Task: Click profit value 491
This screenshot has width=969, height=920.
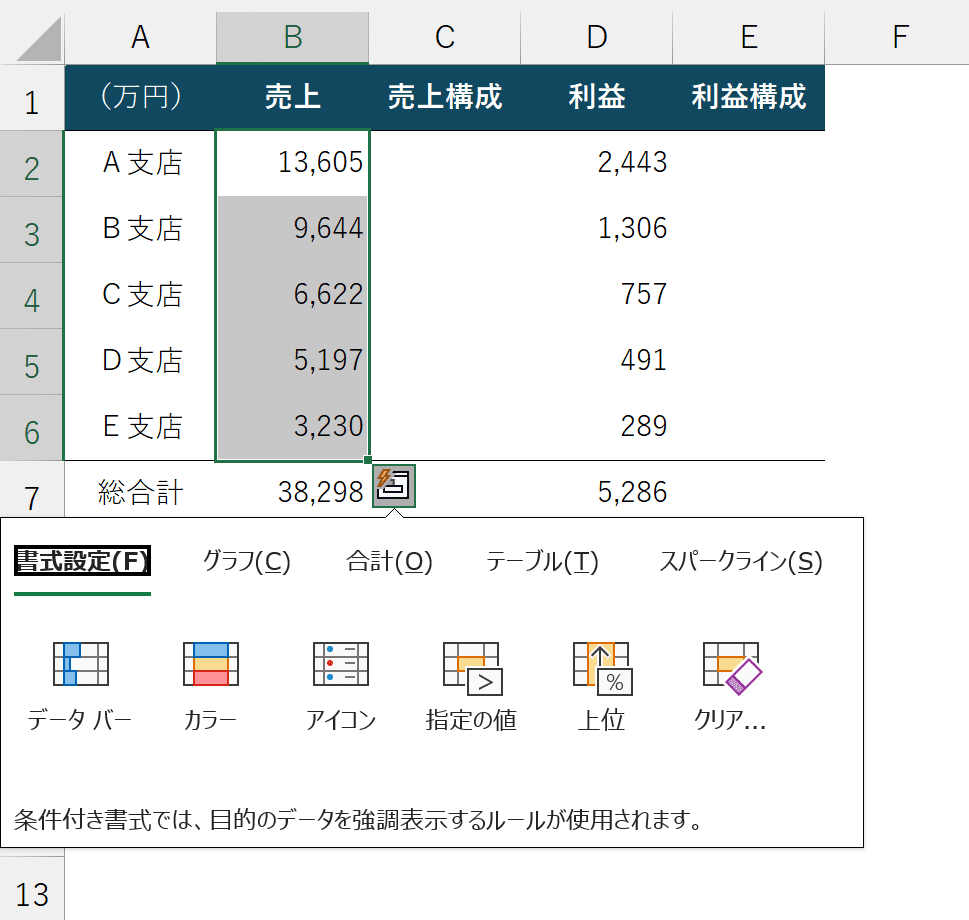Action: pos(596,362)
